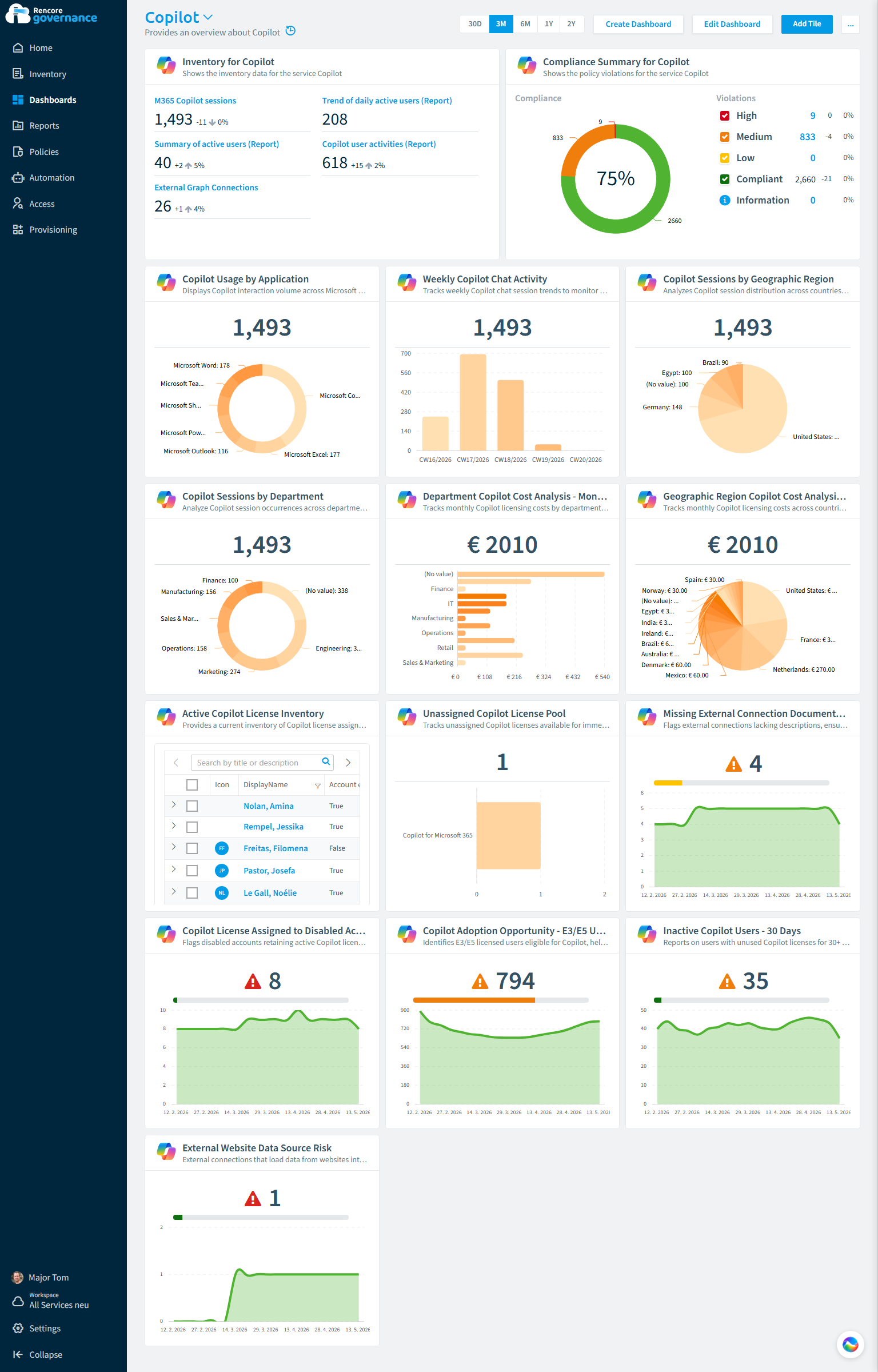Click the Create Dashboard button

tap(638, 24)
